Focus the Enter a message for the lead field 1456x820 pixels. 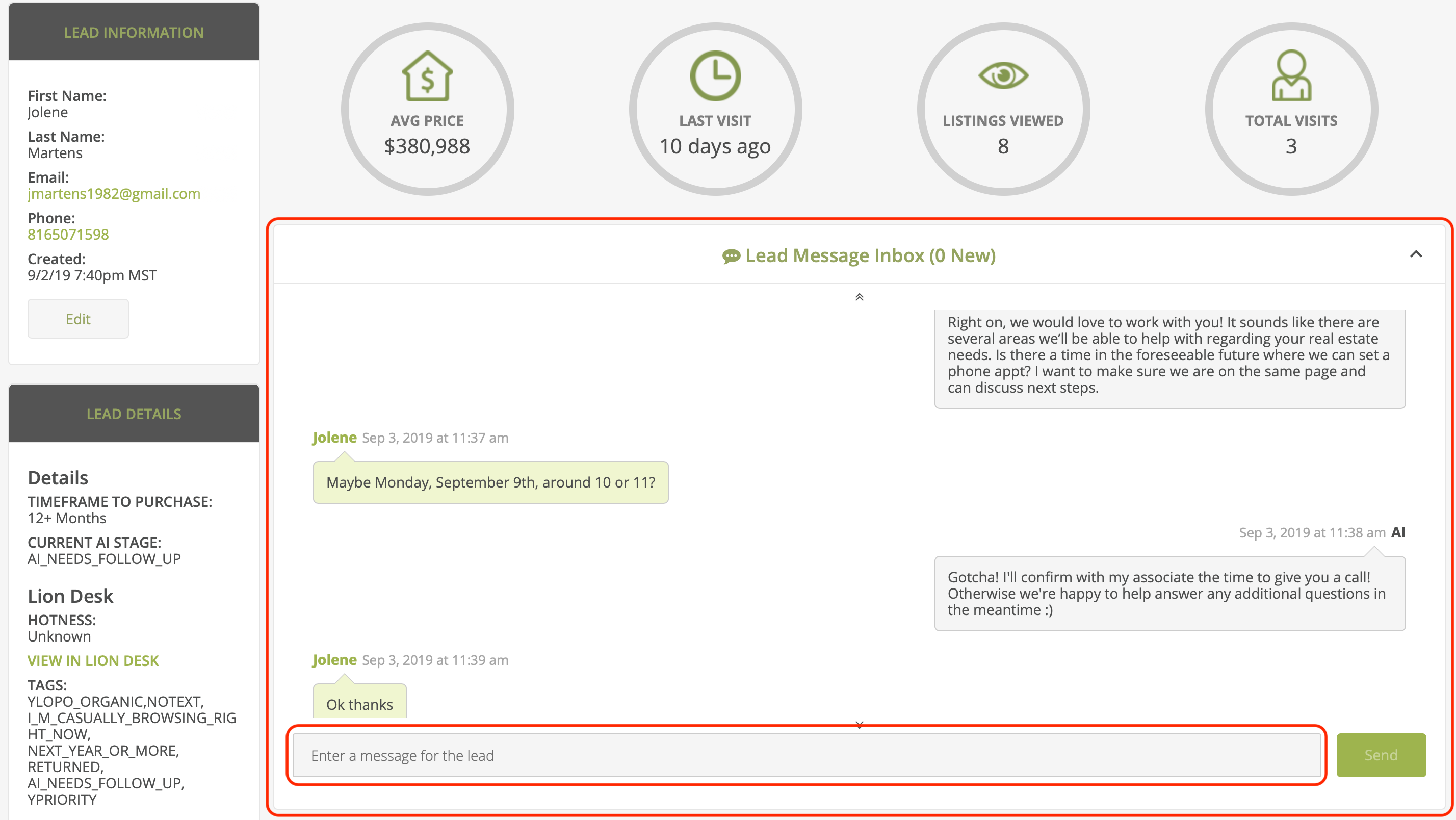click(806, 755)
